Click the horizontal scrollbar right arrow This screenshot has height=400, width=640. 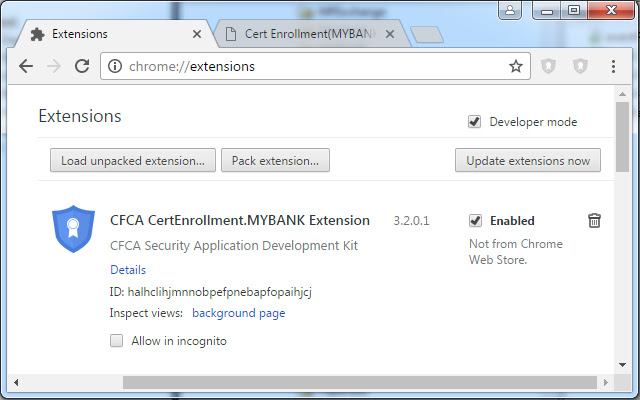click(606, 382)
